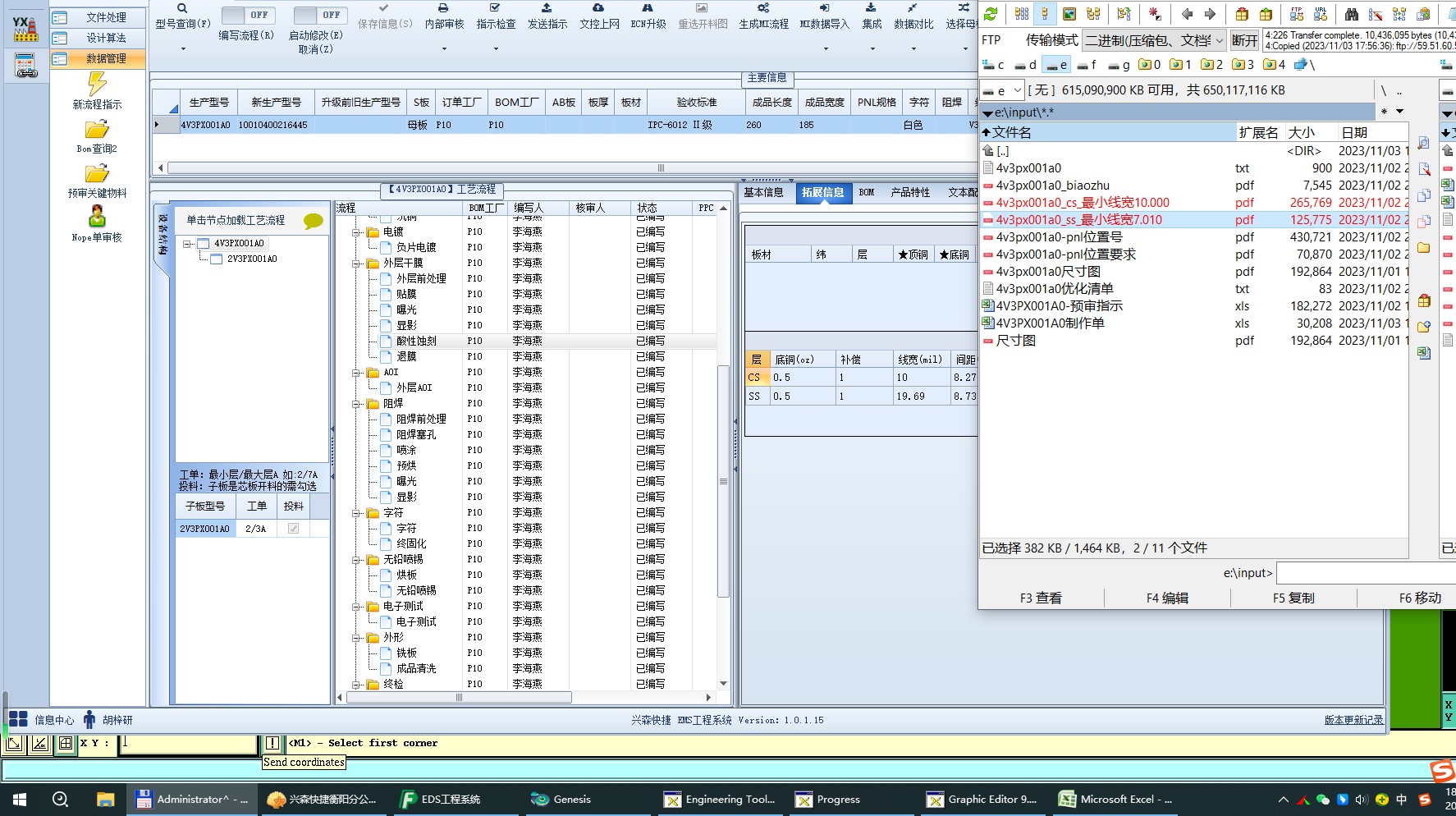Viewport: 1456px width, 816px height.
Task: Click the URL new connection icon
Action: pos(1321,14)
